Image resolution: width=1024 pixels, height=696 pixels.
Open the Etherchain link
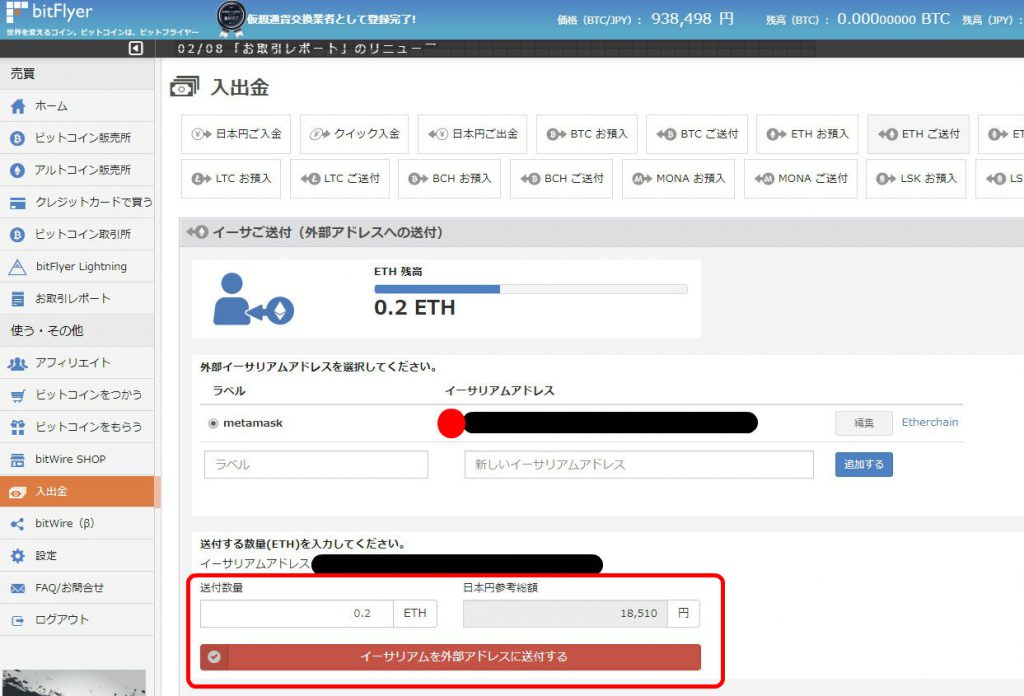[929, 422]
